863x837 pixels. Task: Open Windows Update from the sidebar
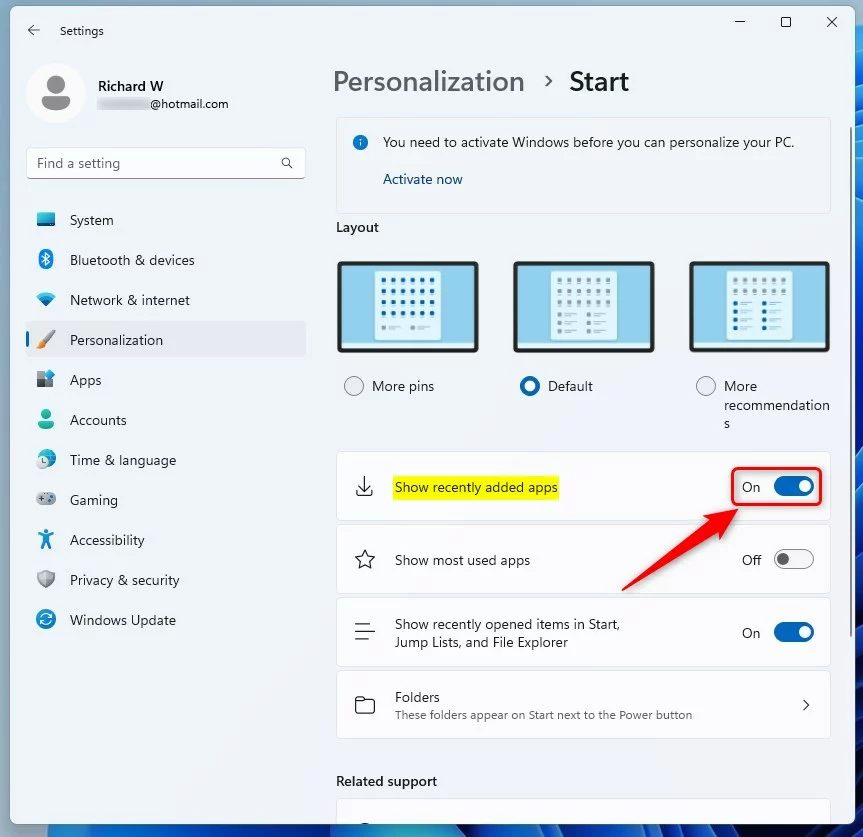pos(45,620)
